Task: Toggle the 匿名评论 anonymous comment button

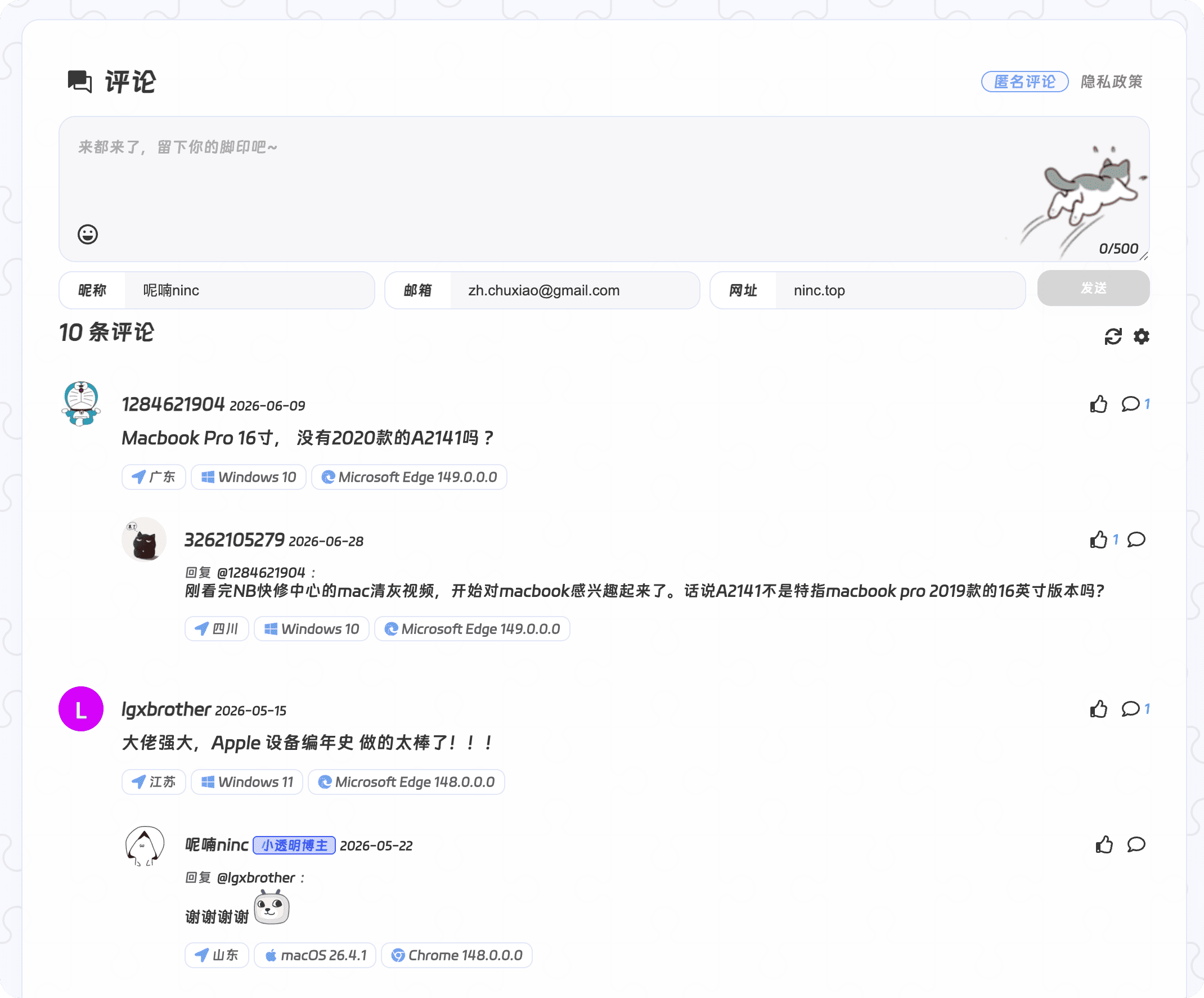Action: point(1025,82)
